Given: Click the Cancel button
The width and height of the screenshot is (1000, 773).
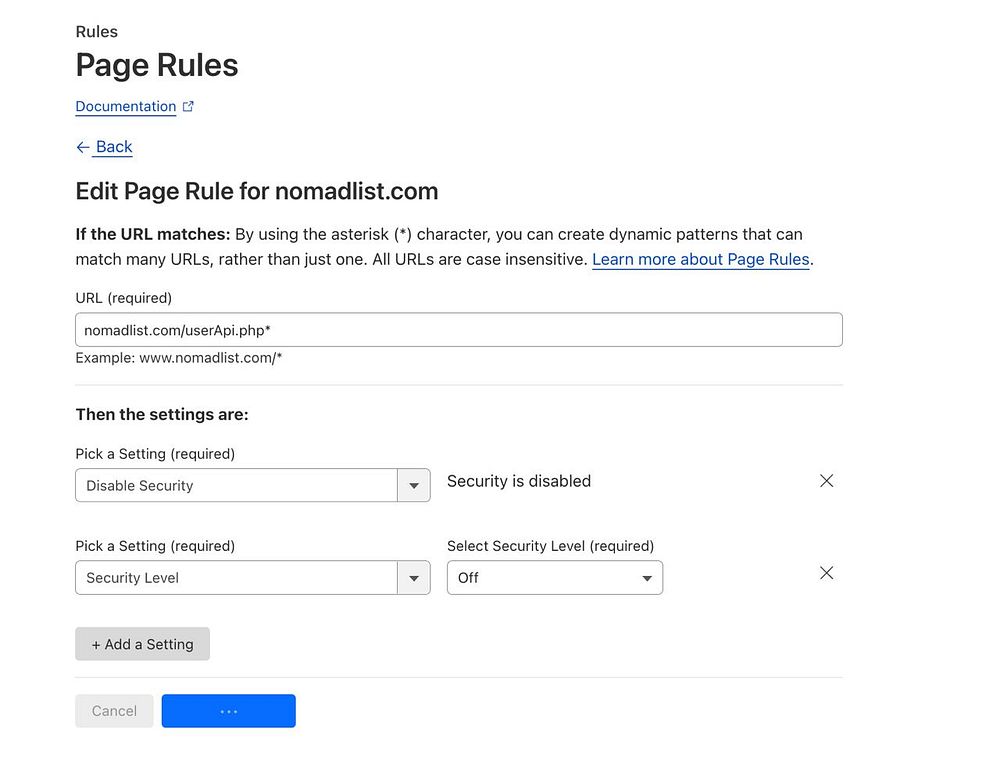Looking at the screenshot, I should point(114,711).
